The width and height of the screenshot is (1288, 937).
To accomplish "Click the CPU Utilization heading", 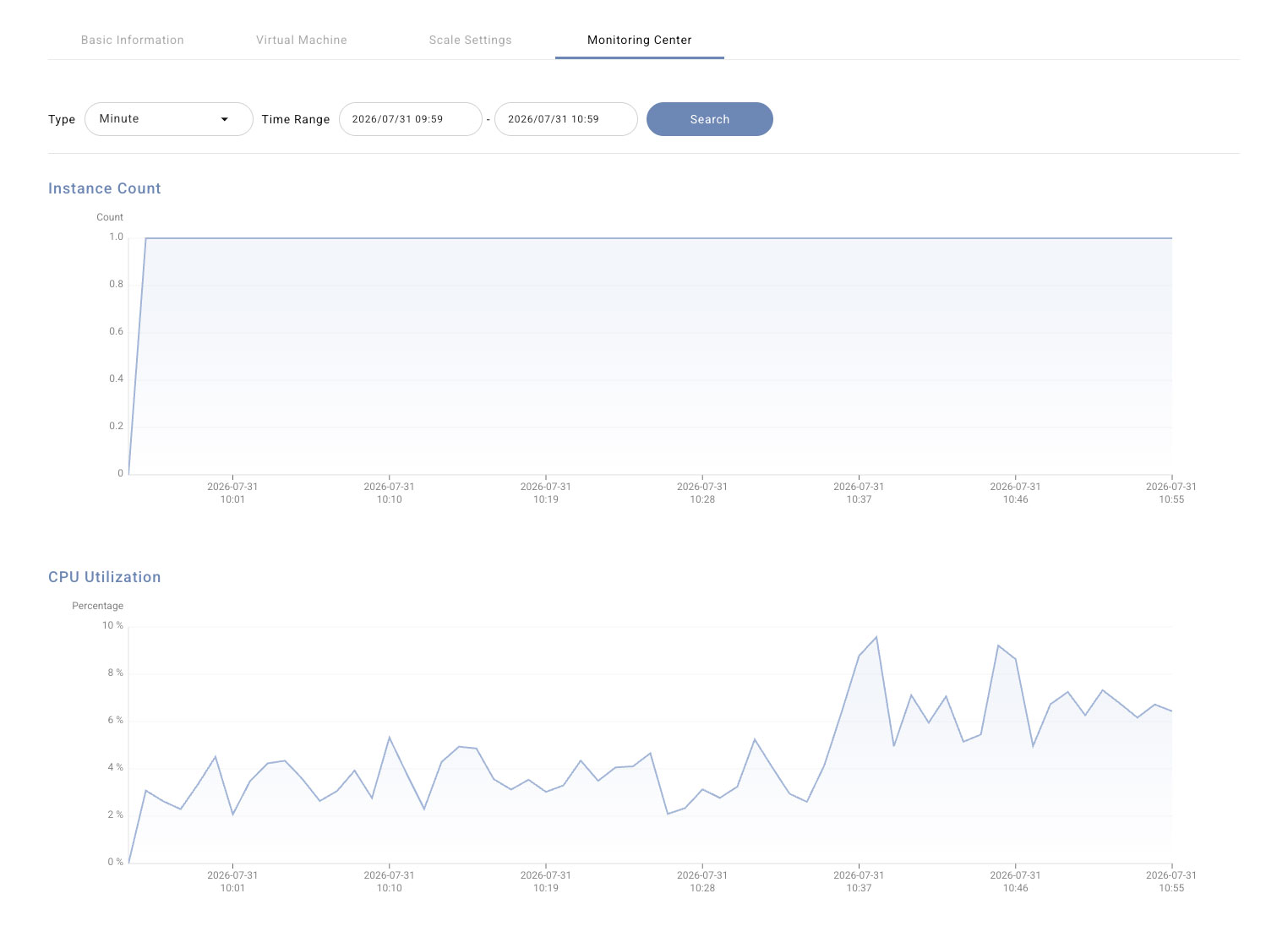I will [105, 577].
